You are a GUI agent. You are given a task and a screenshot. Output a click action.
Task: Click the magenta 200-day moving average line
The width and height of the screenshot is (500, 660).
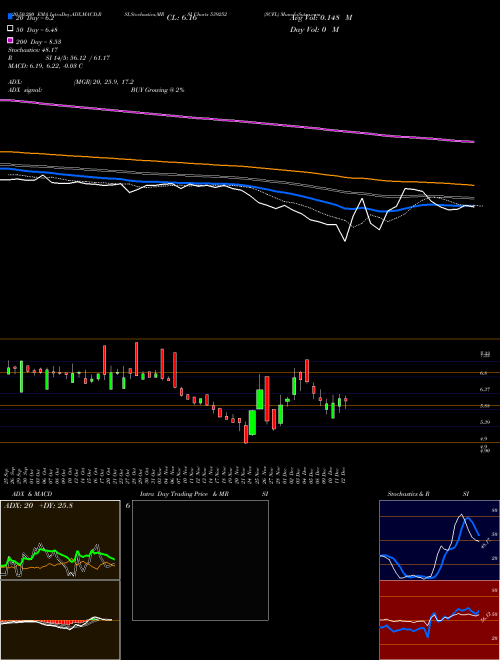click(236, 120)
